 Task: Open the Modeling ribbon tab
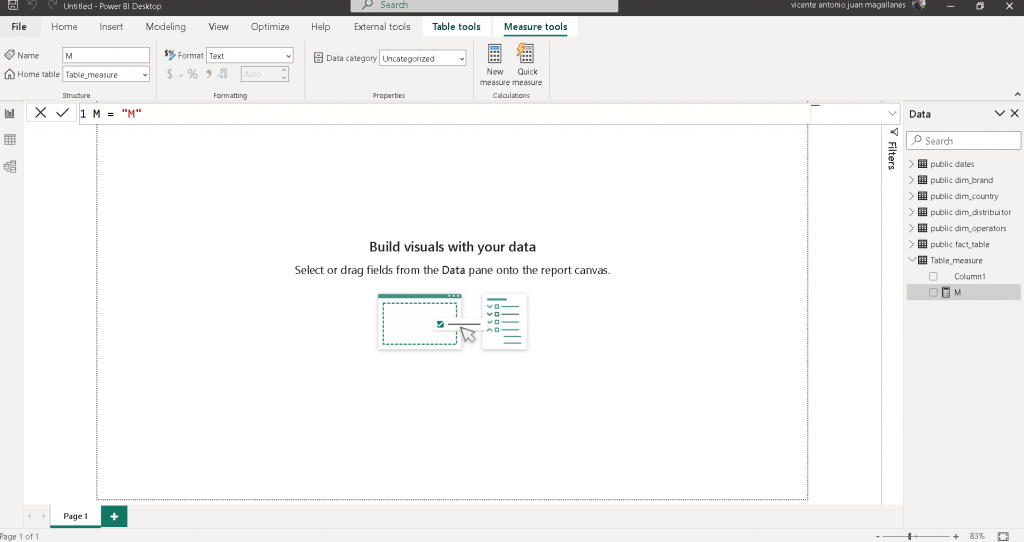(165, 27)
